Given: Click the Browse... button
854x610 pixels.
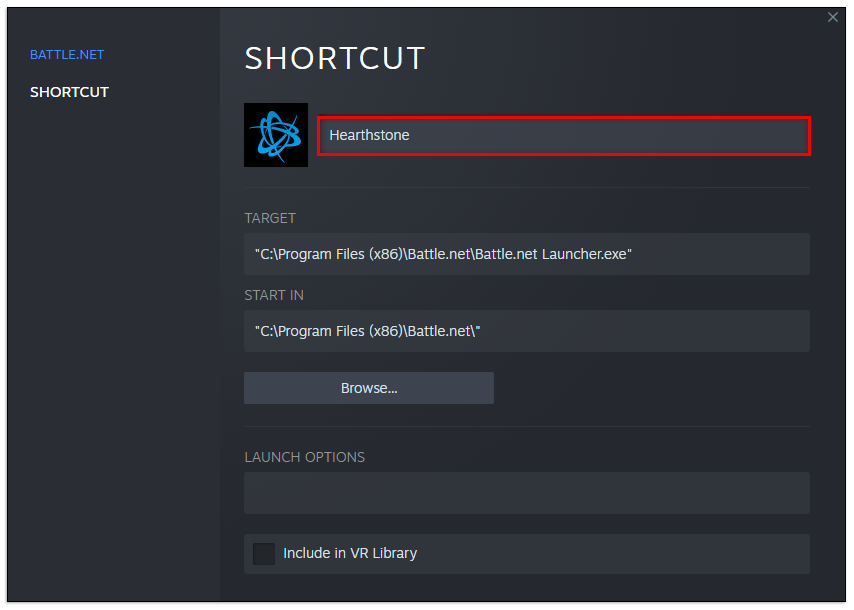Looking at the screenshot, I should tap(369, 388).
